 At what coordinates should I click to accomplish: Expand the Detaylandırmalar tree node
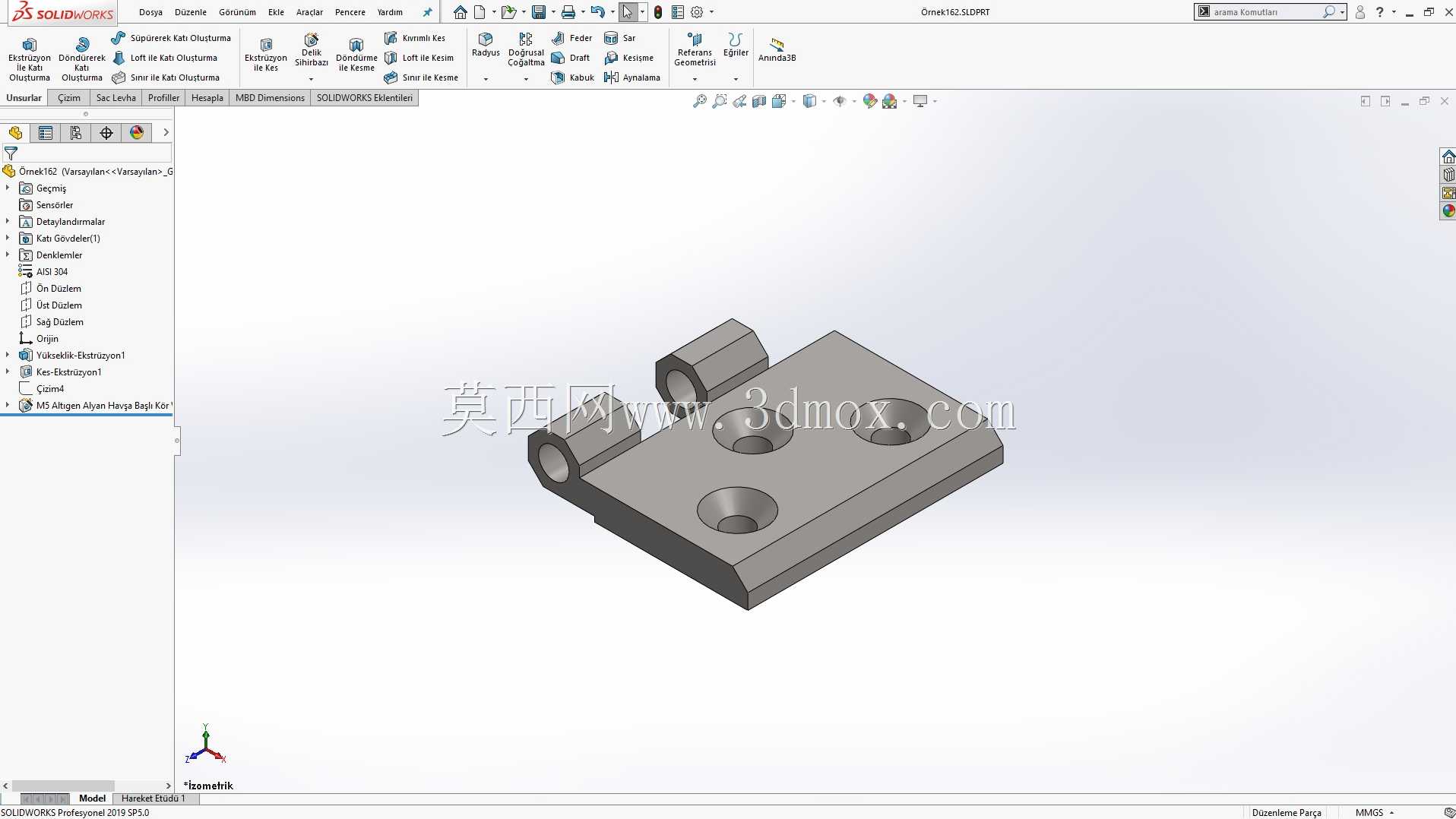(x=8, y=221)
